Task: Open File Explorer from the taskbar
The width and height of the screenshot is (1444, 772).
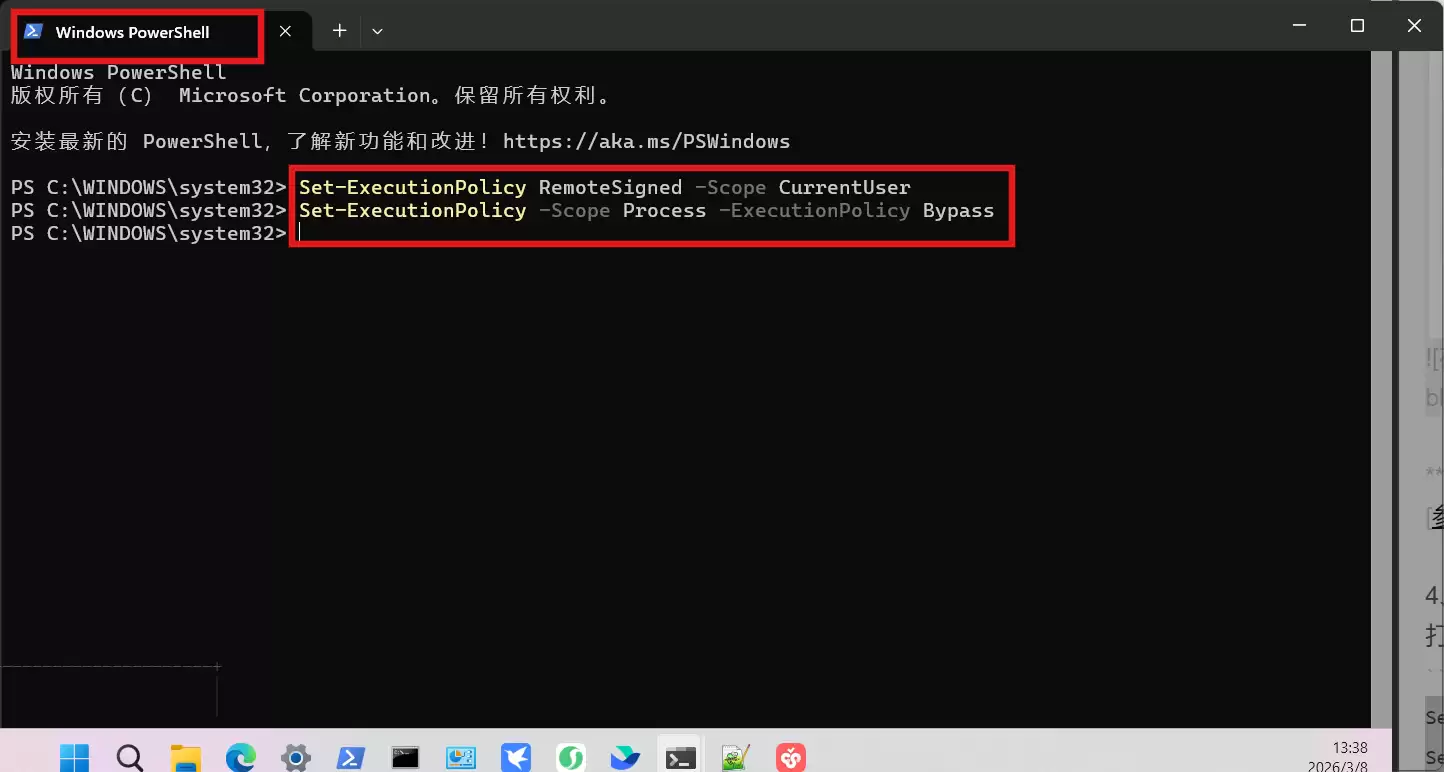Action: tap(185, 757)
